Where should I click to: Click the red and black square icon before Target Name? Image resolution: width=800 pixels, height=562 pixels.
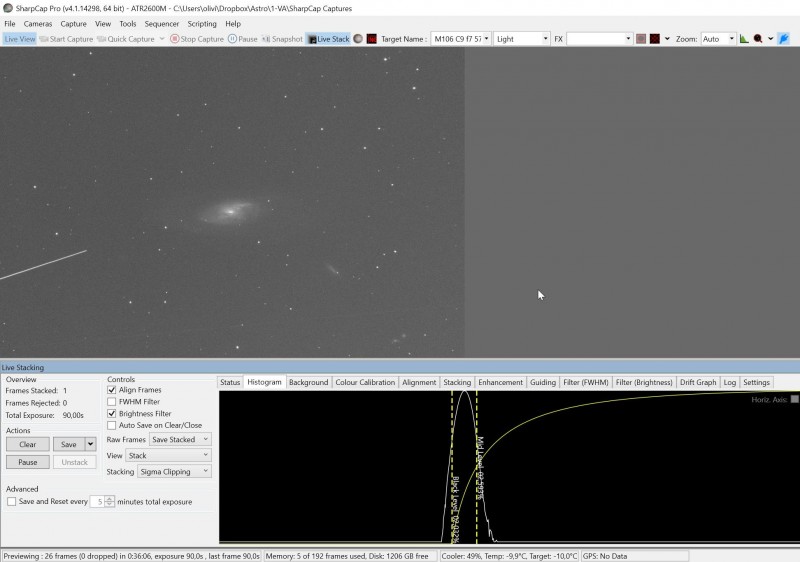[x=371, y=39]
